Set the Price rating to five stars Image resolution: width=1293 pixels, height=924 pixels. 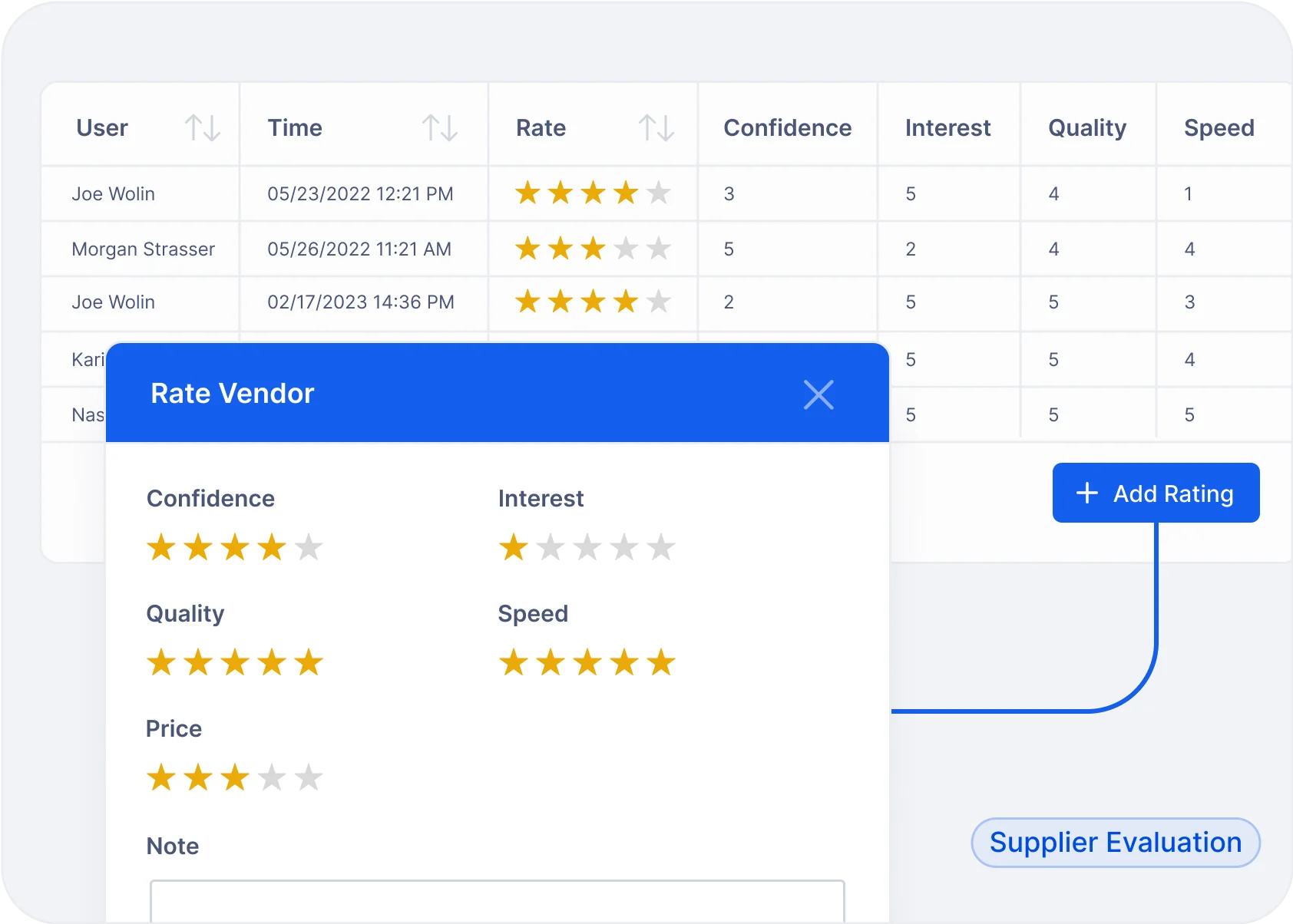[309, 777]
